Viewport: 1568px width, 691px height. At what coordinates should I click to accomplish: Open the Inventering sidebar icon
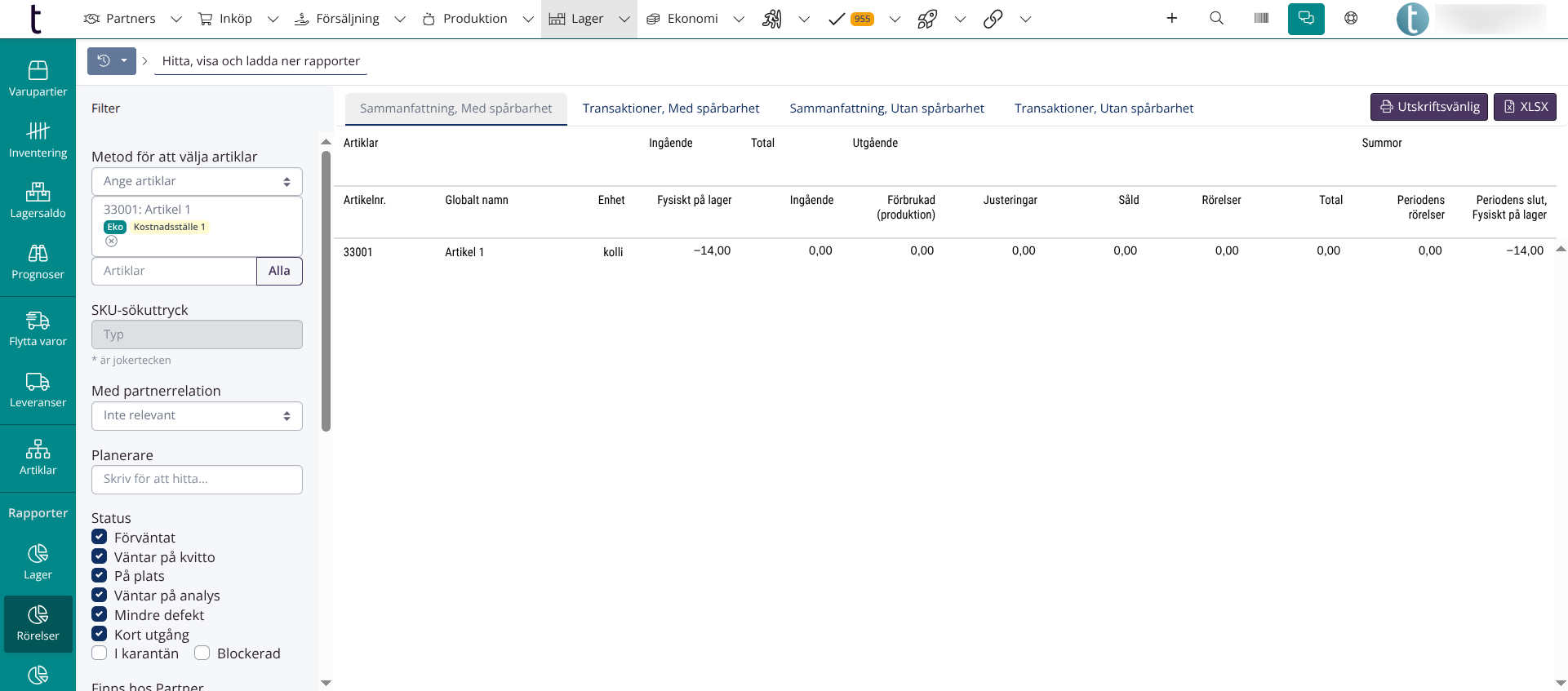pos(38,140)
